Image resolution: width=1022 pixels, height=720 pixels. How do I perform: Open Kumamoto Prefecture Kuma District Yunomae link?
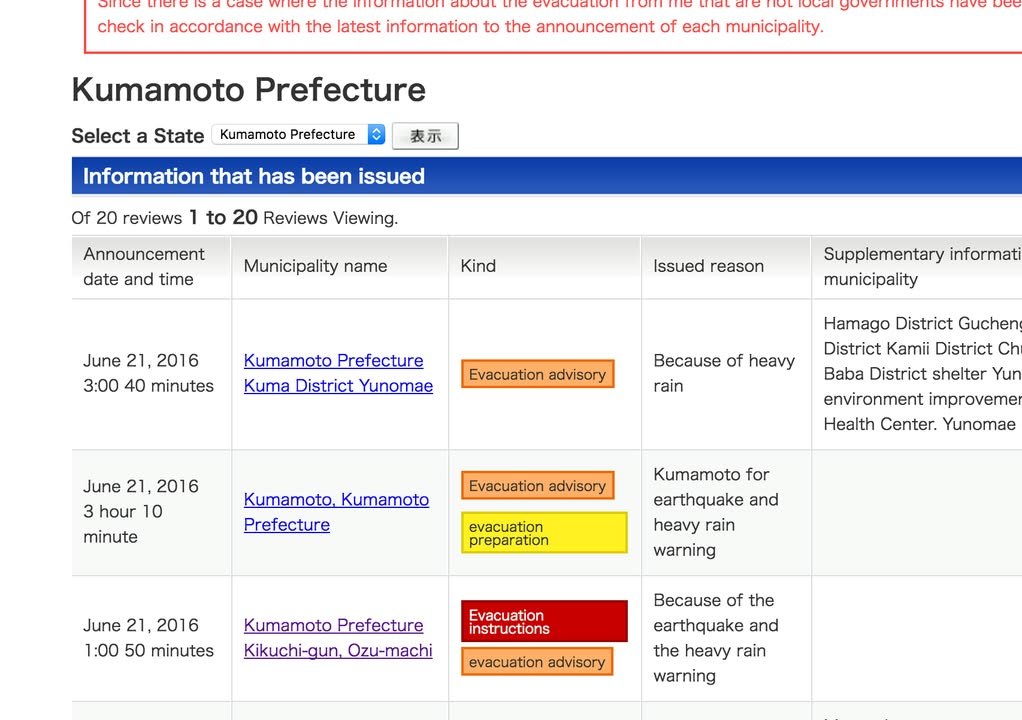click(x=338, y=373)
